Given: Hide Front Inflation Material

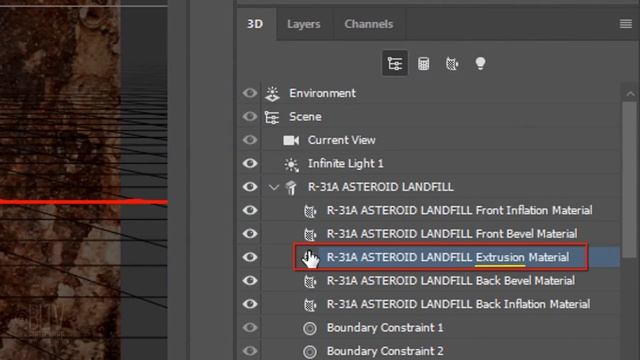Looking at the screenshot, I should pos(250,210).
